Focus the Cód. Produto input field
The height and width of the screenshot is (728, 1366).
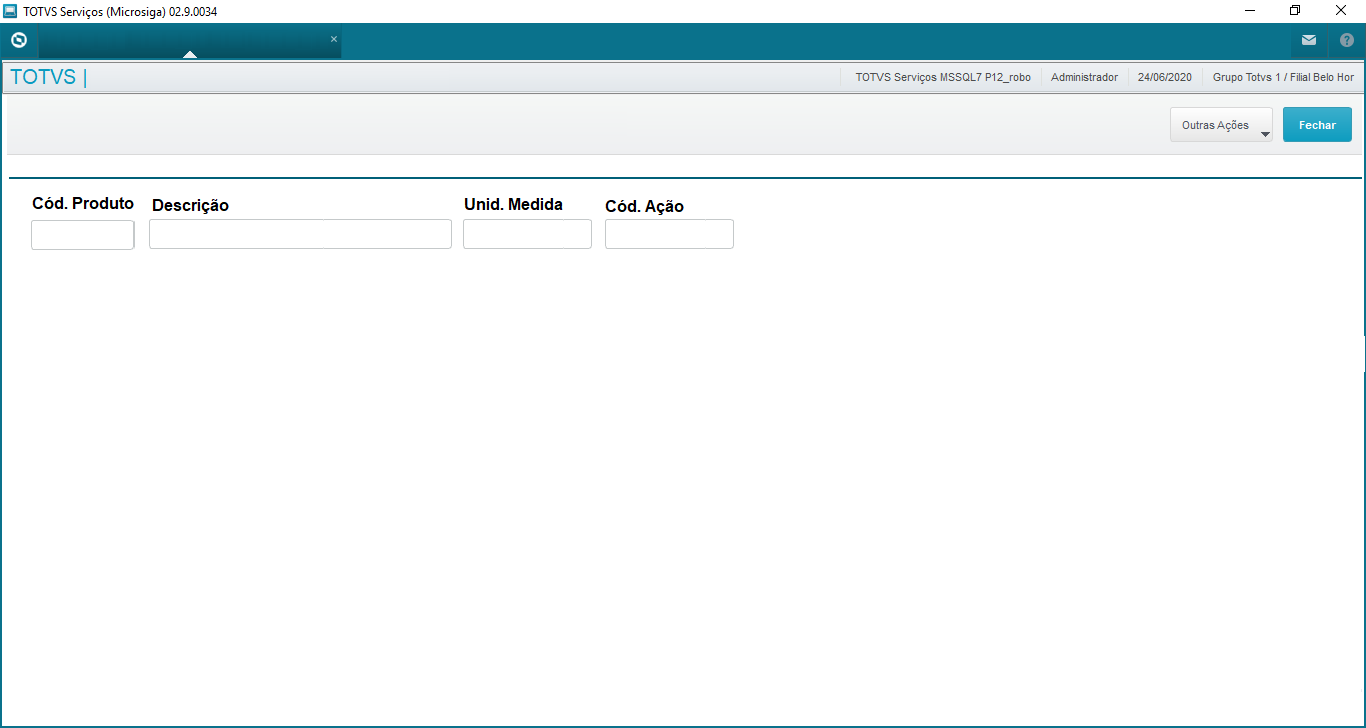tap(82, 235)
